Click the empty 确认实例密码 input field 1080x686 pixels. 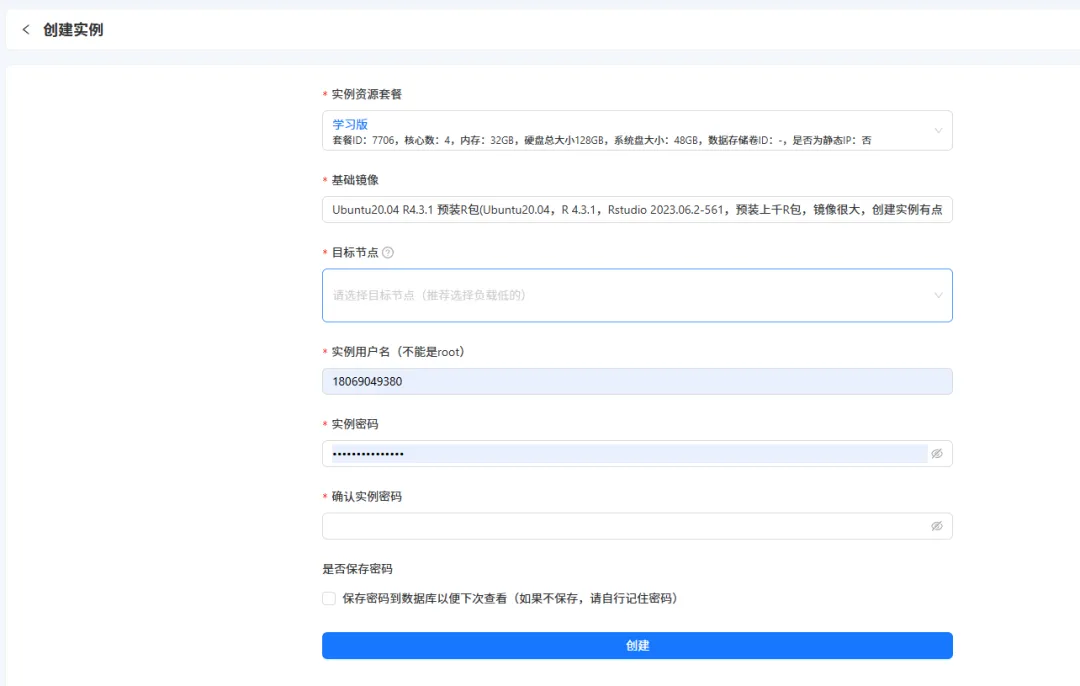pos(625,526)
